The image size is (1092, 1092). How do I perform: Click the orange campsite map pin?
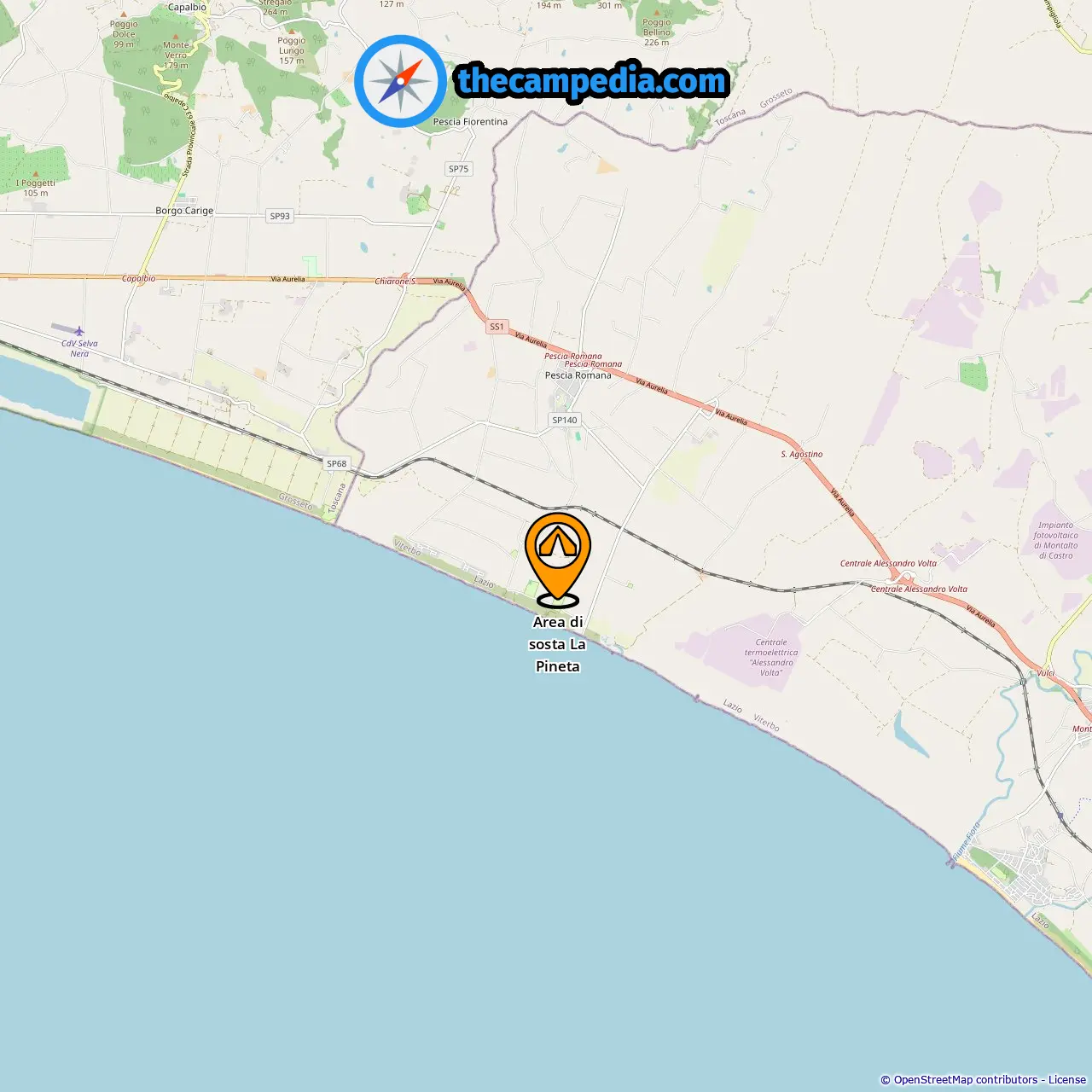click(558, 559)
